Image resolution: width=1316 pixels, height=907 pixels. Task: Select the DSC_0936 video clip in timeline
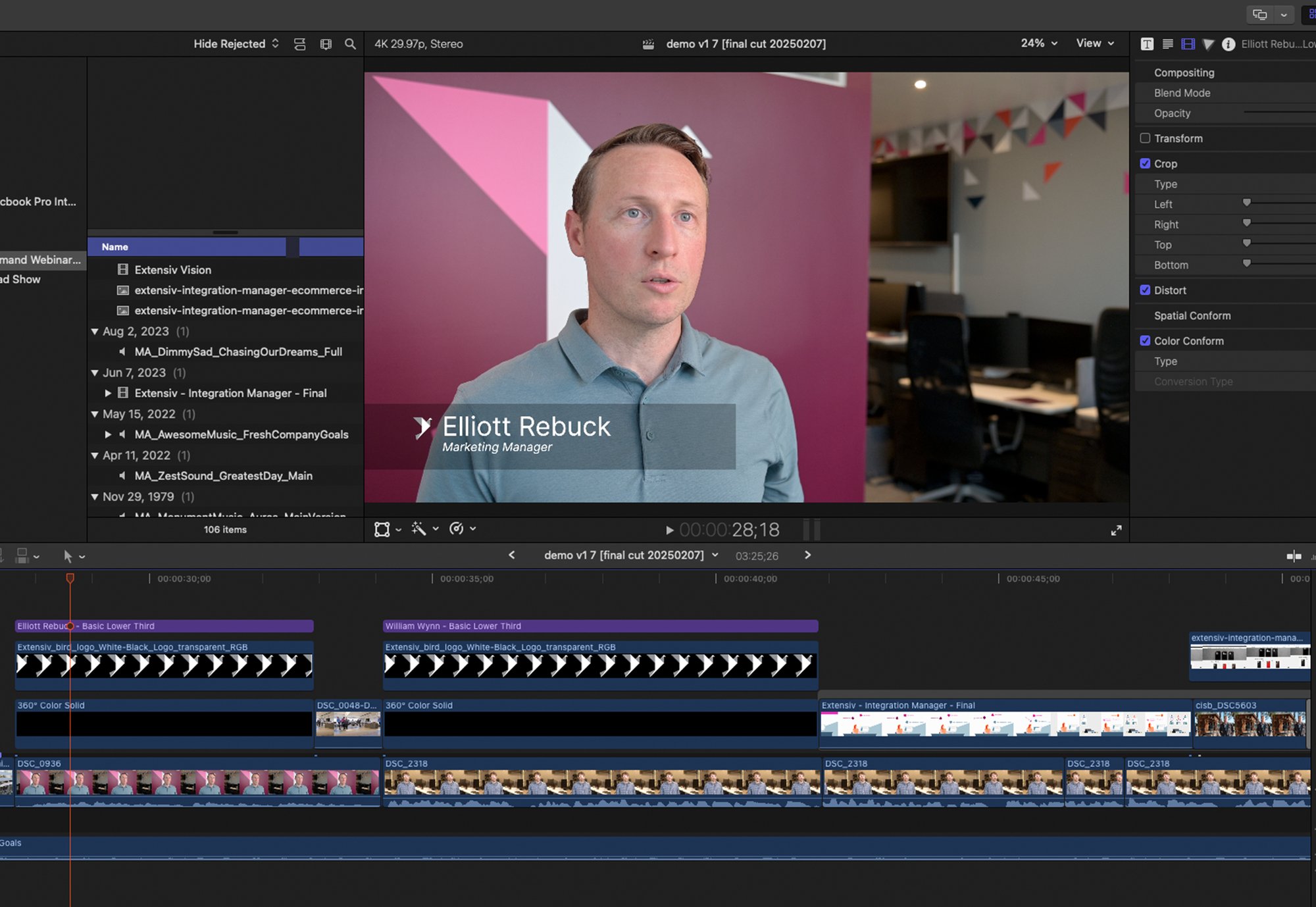pos(197,782)
